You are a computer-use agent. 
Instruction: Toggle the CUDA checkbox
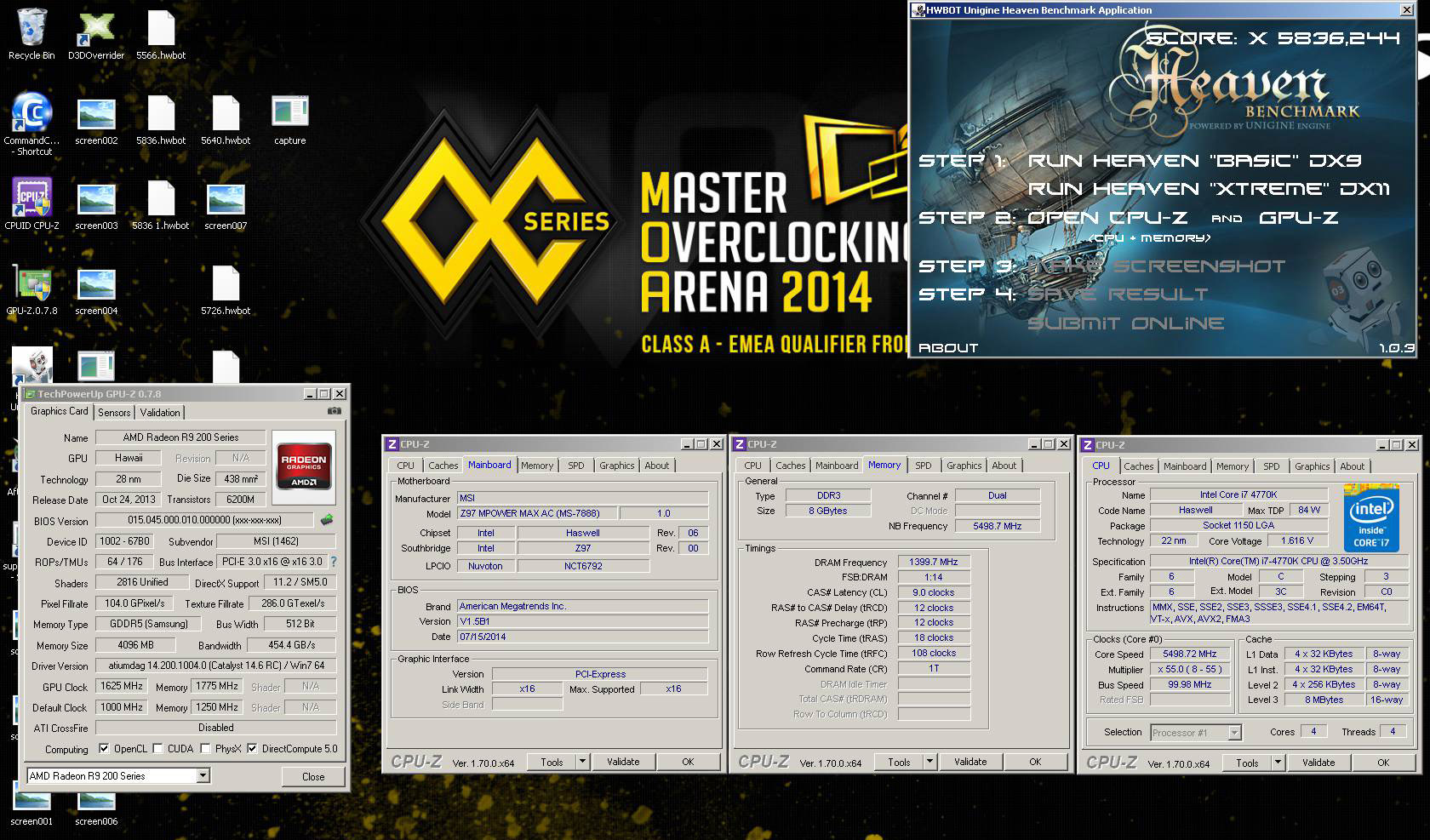click(157, 749)
